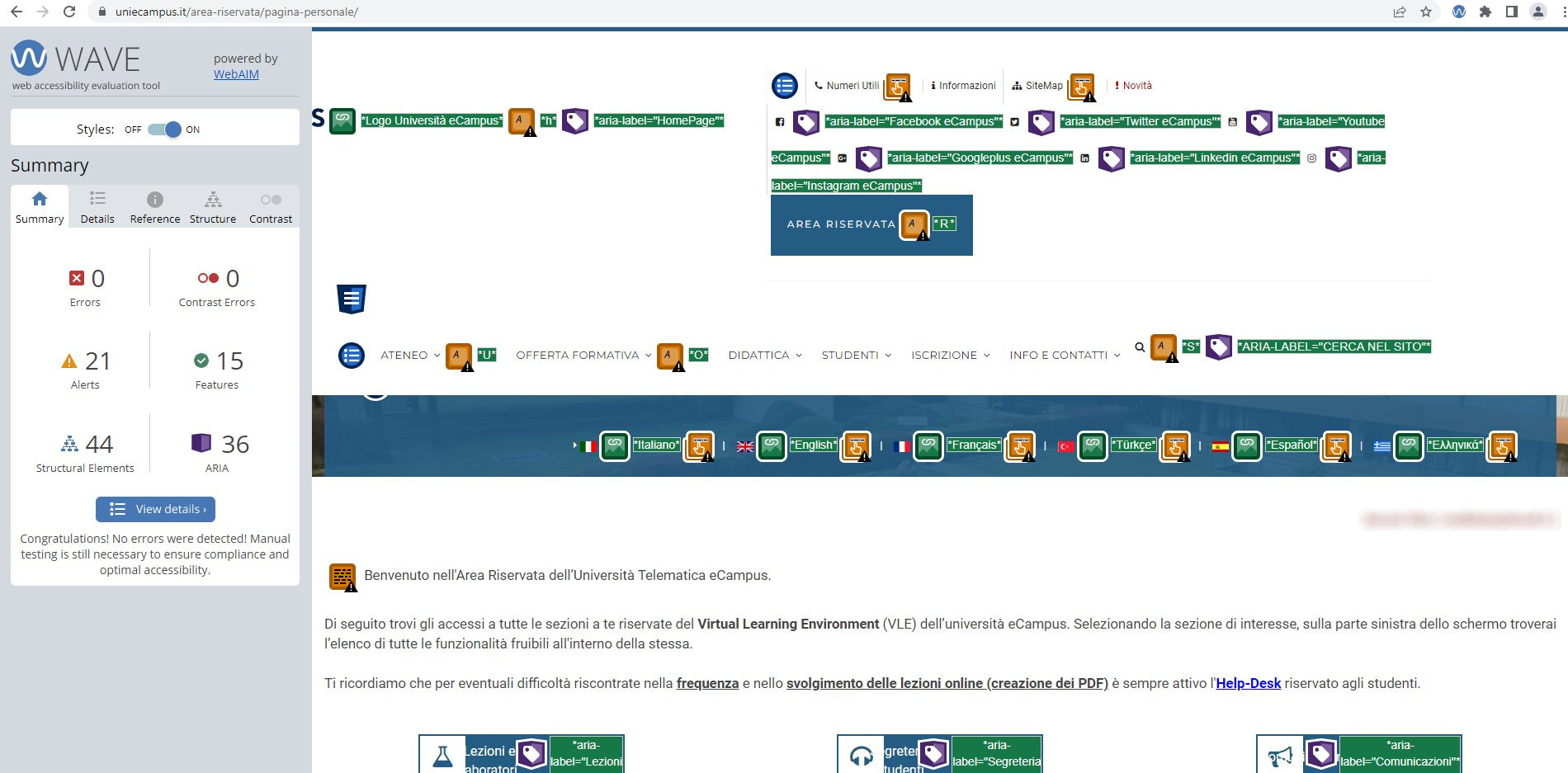Screen dimensions: 1568x773
Task: Select the Ελληνικά language link
Action: (1455, 445)
